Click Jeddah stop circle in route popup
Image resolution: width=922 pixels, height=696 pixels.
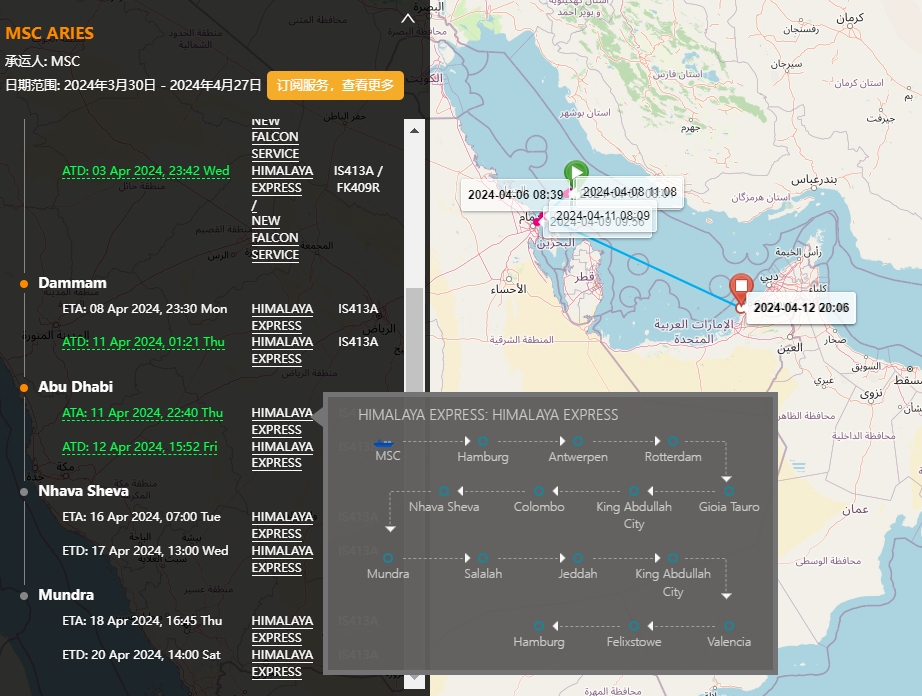578,558
